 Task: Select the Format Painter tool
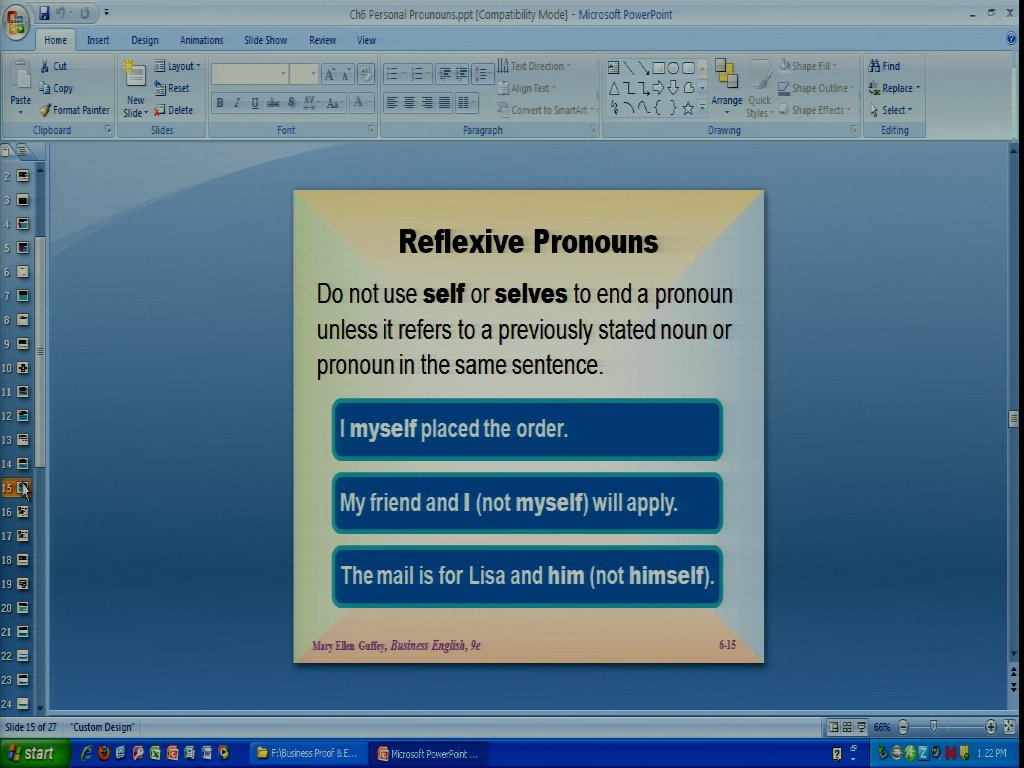tap(75, 110)
